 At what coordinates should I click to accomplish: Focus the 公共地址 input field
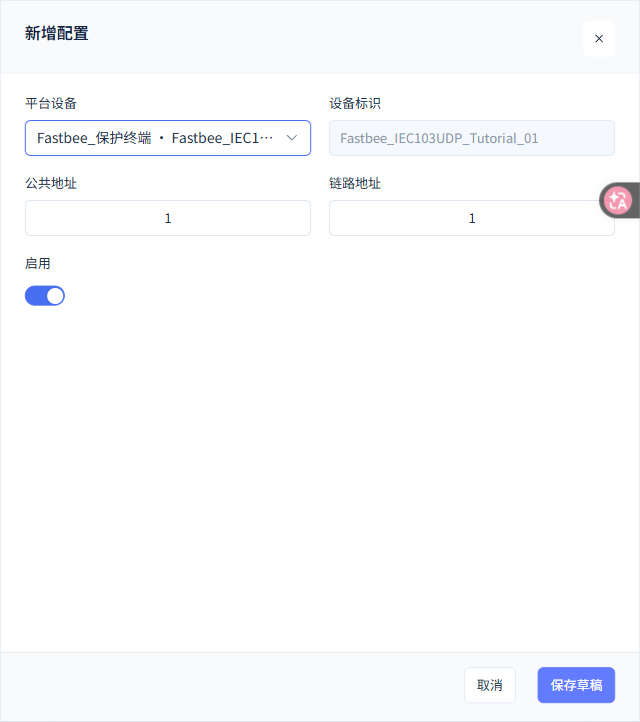pos(168,218)
